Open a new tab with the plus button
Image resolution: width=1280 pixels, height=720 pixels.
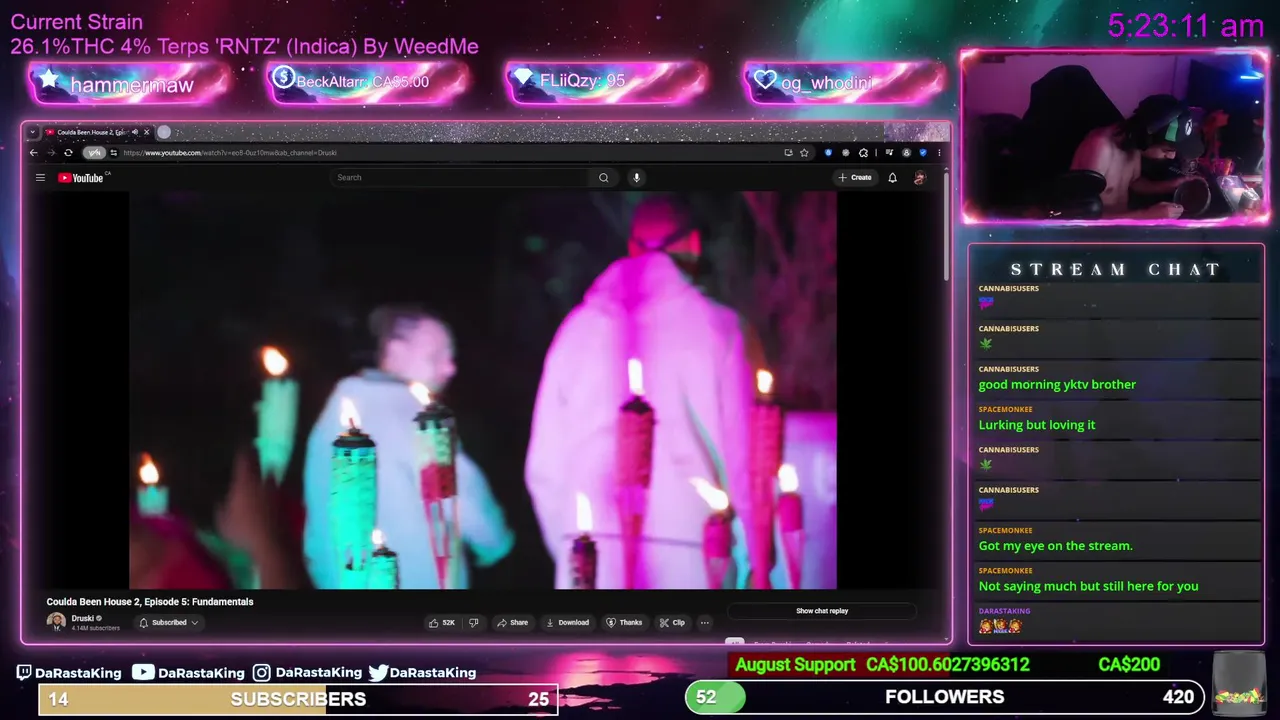(164, 132)
